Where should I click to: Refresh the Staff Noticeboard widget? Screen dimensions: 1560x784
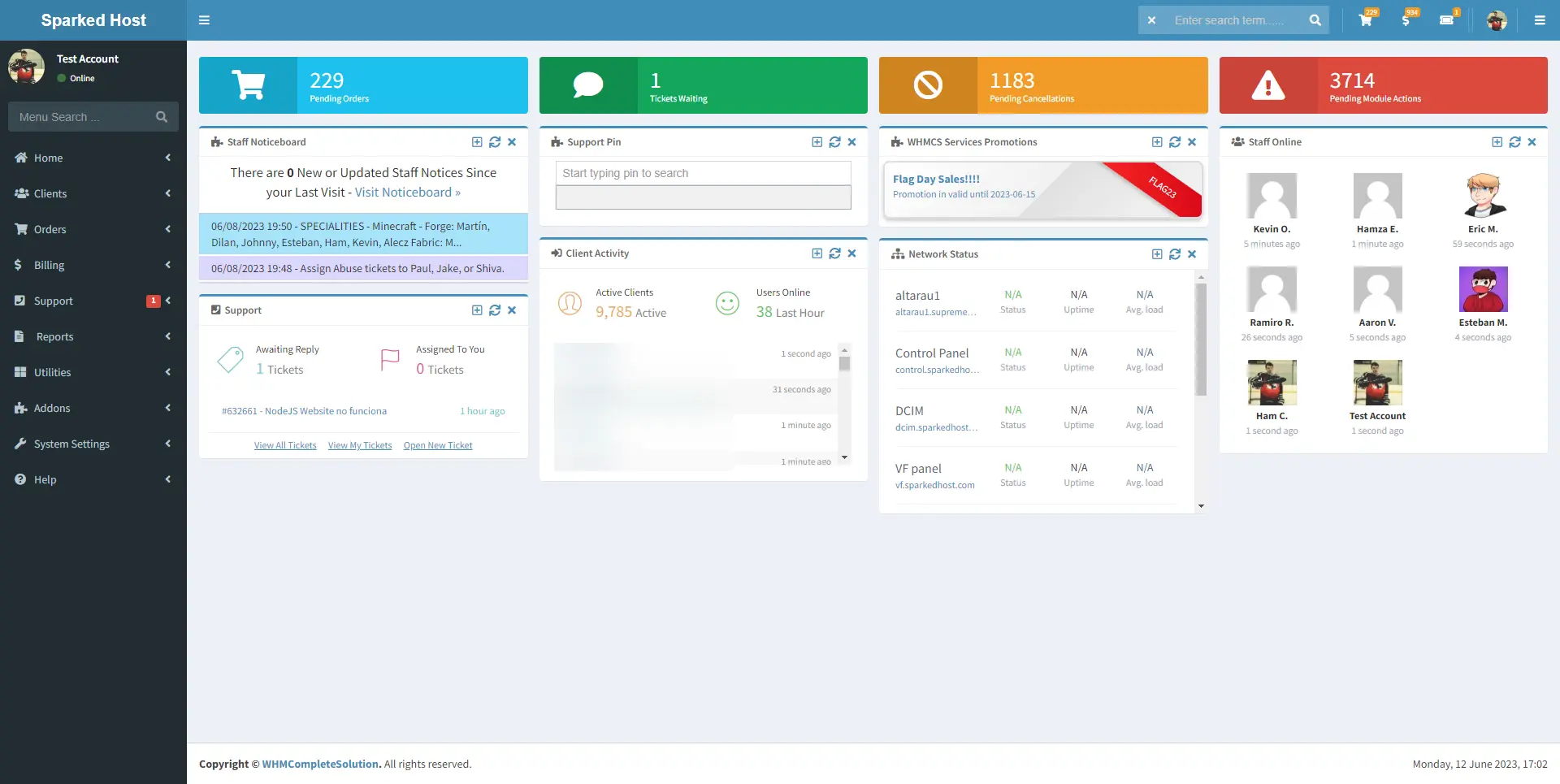(x=495, y=142)
